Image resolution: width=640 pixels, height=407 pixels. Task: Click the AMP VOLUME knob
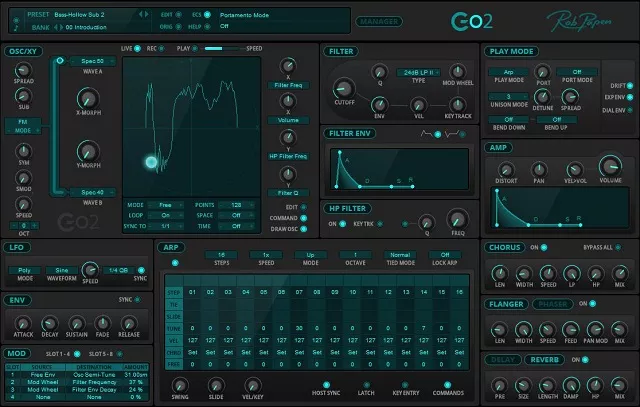[x=610, y=166]
